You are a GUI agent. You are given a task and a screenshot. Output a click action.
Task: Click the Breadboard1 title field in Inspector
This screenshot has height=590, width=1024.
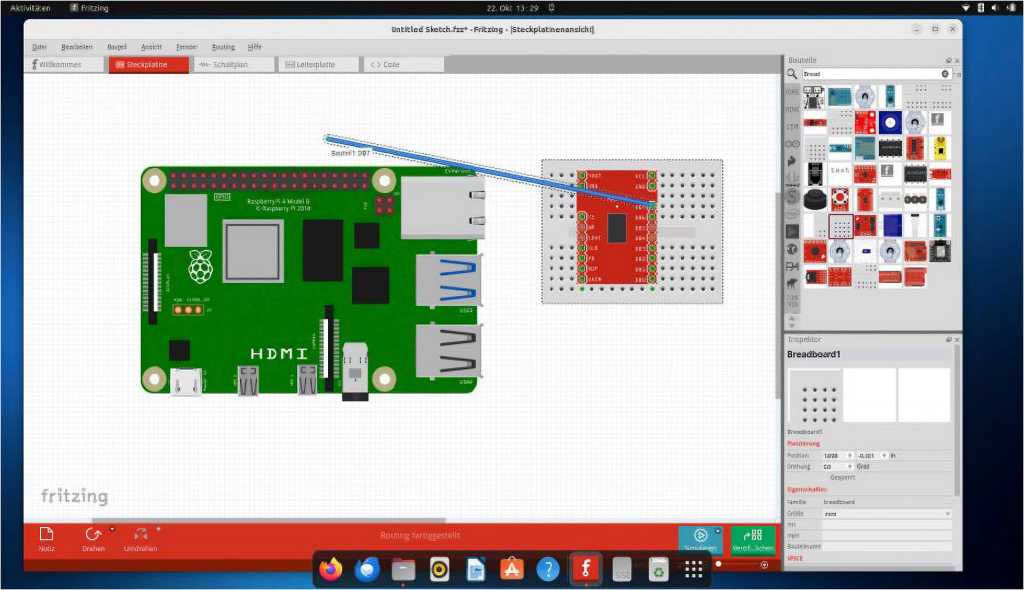(869, 354)
